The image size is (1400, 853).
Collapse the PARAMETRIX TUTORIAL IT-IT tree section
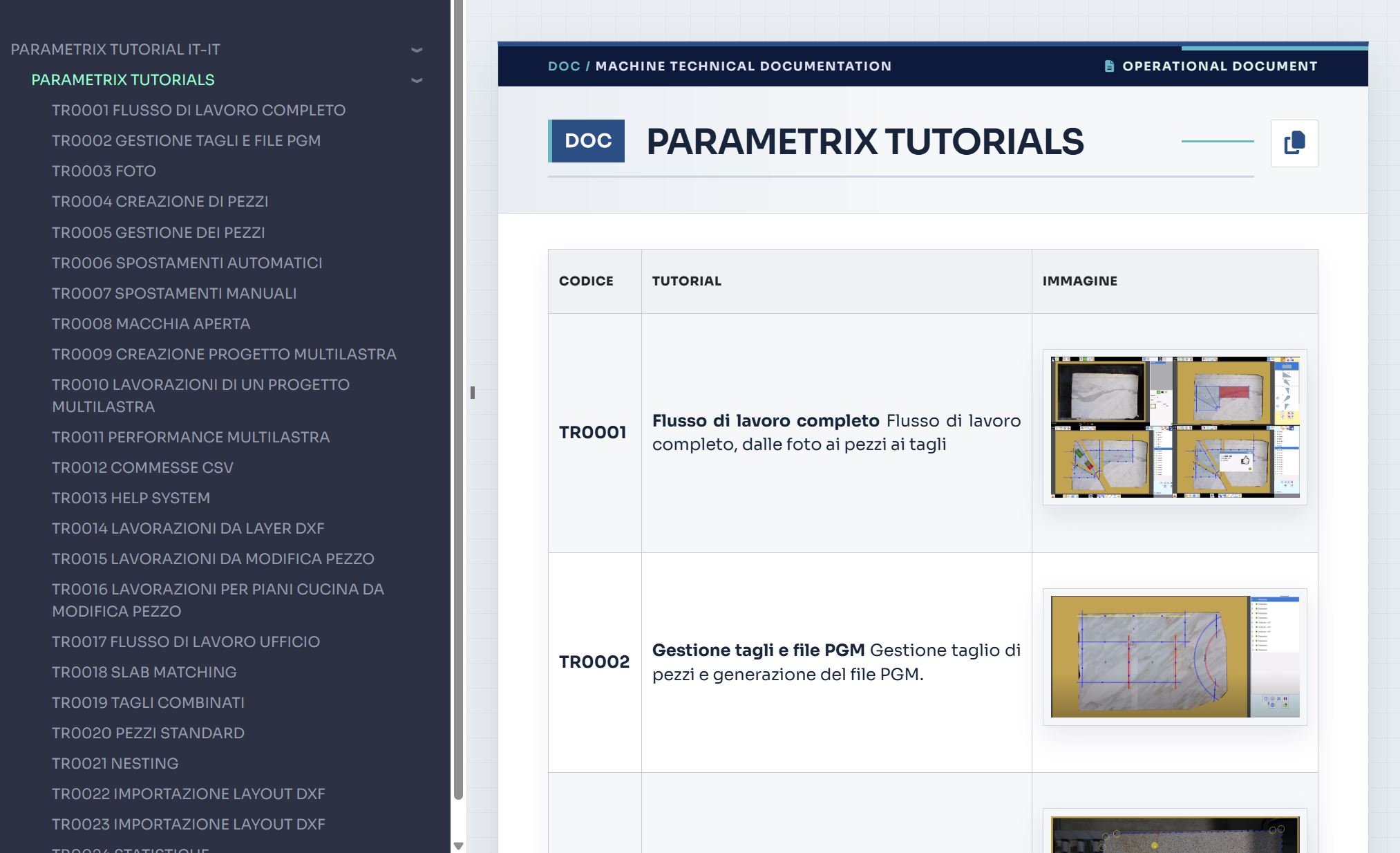click(x=417, y=50)
